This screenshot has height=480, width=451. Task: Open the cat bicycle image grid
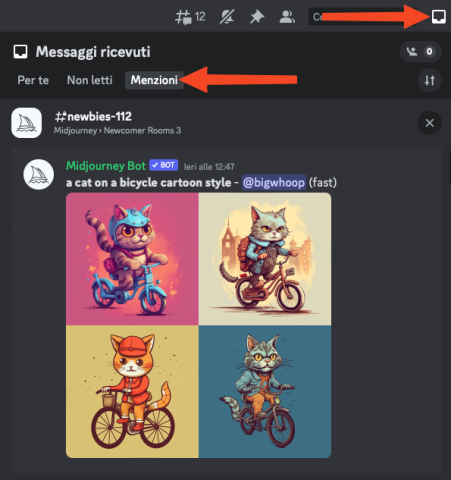pyautogui.click(x=198, y=325)
